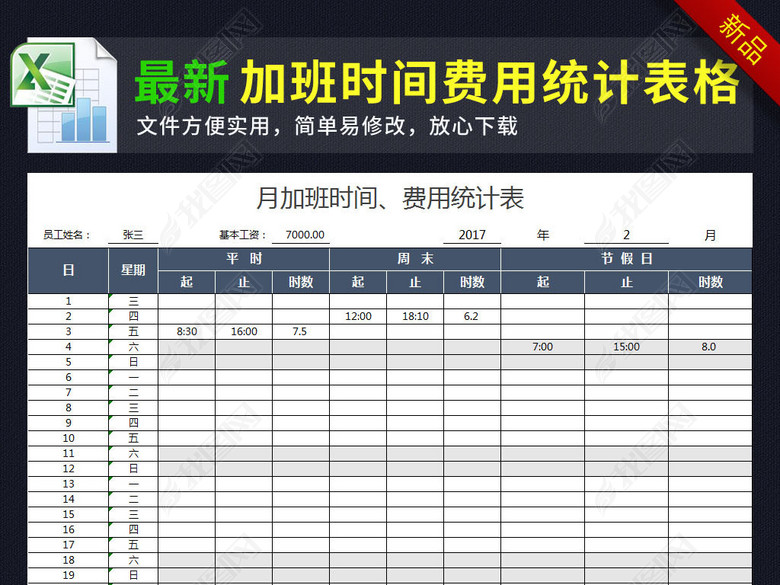Select the hours cell showing 7.5
This screenshot has height=585, width=780.
coord(301,332)
